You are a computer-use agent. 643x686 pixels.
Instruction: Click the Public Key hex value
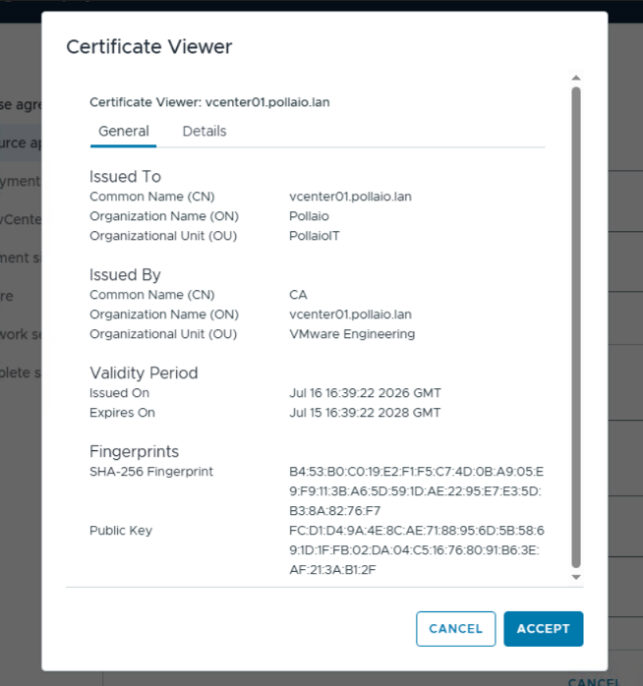pos(416,550)
